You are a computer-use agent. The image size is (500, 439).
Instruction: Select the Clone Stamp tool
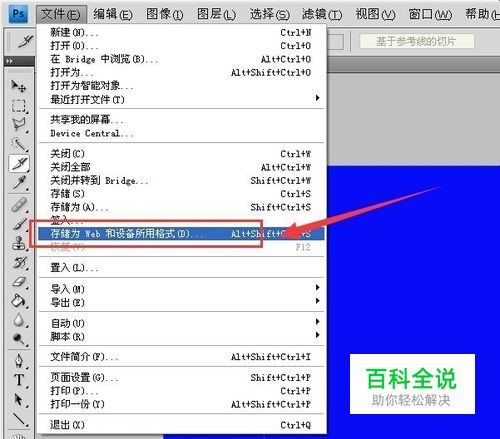[19, 243]
